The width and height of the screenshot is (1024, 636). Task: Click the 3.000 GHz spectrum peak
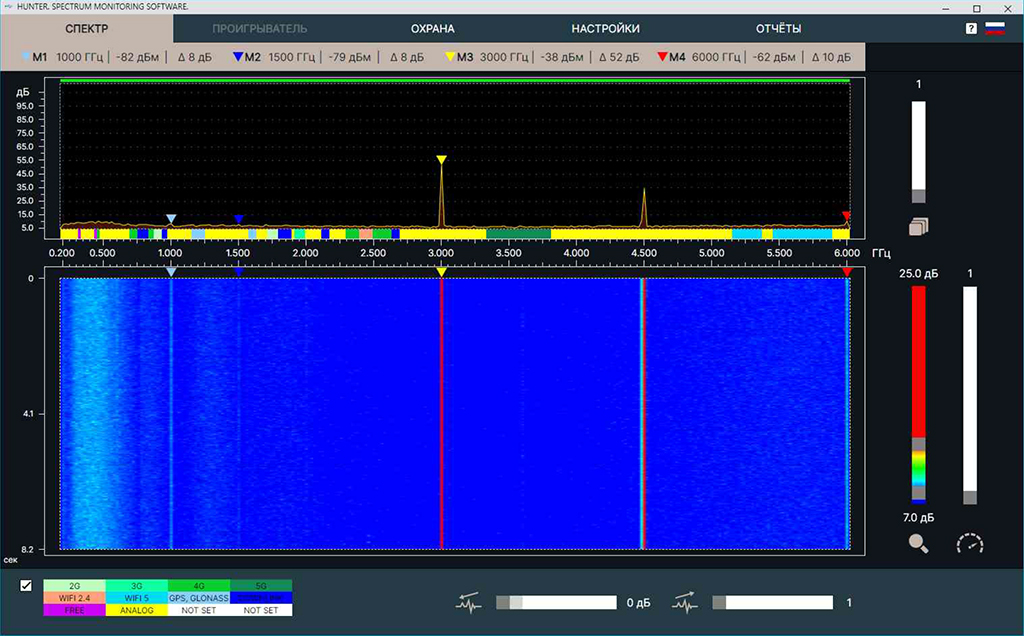[x=441, y=196]
